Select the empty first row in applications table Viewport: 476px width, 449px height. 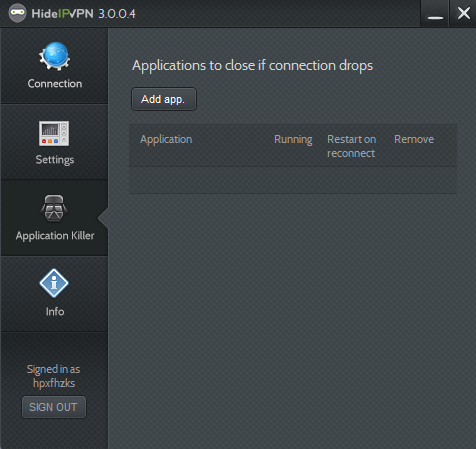point(293,180)
